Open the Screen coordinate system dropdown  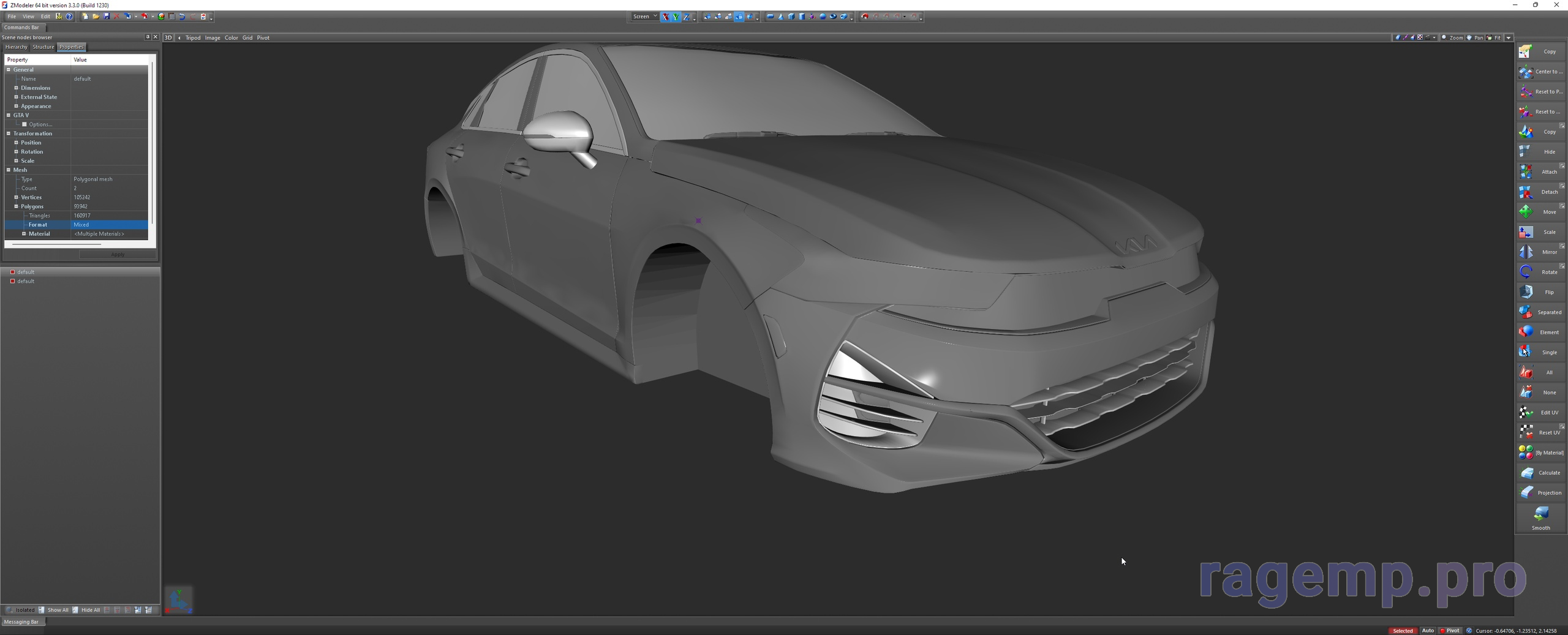click(x=644, y=17)
